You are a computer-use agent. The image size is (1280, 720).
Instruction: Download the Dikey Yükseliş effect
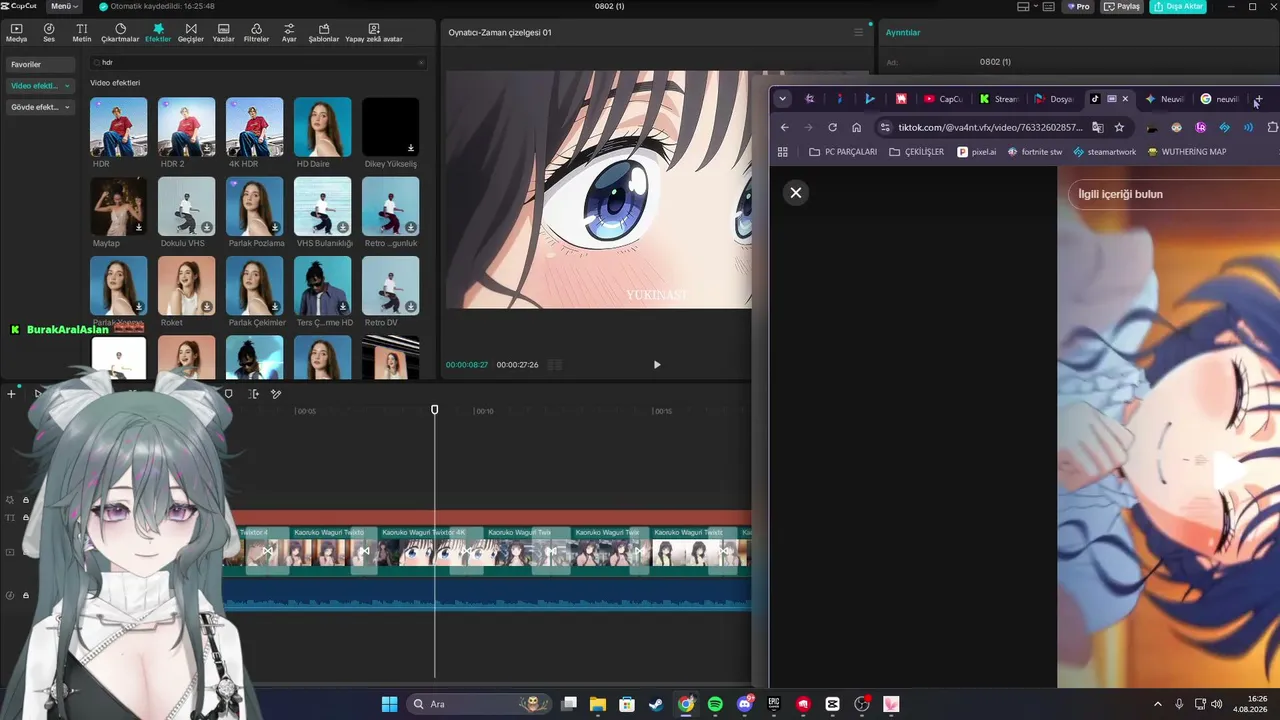click(411, 148)
